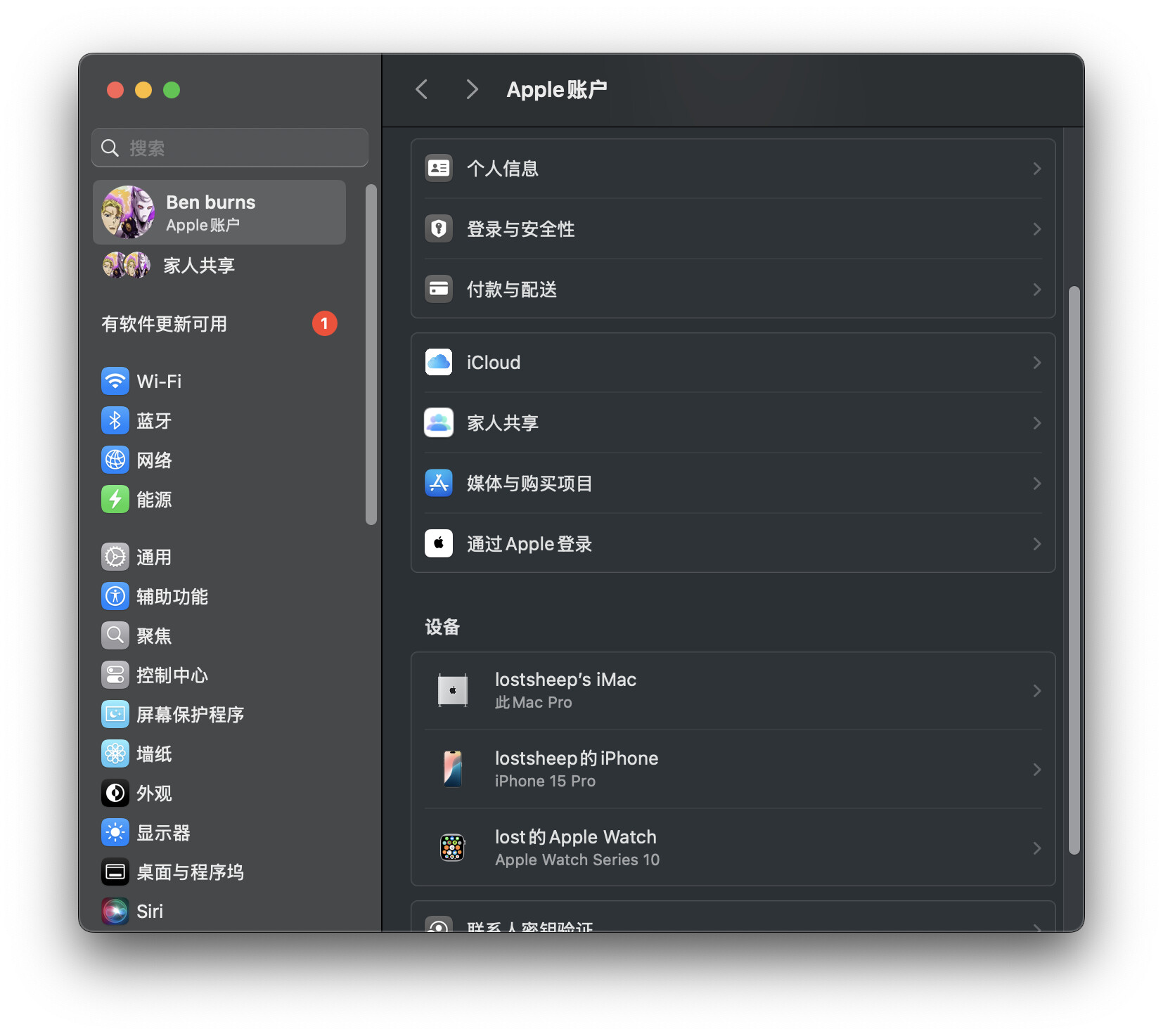Open 通过 Apple 登录 row chevron

(1037, 544)
